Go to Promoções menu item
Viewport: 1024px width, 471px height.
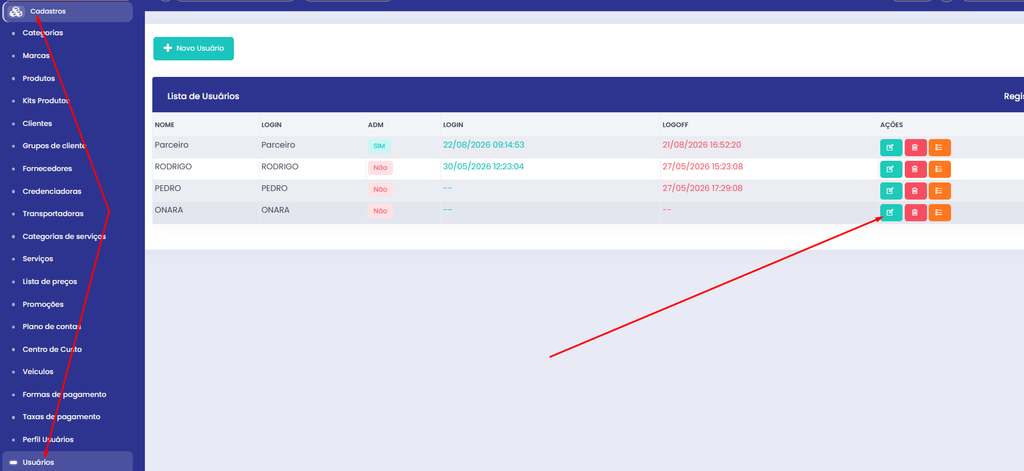point(43,304)
